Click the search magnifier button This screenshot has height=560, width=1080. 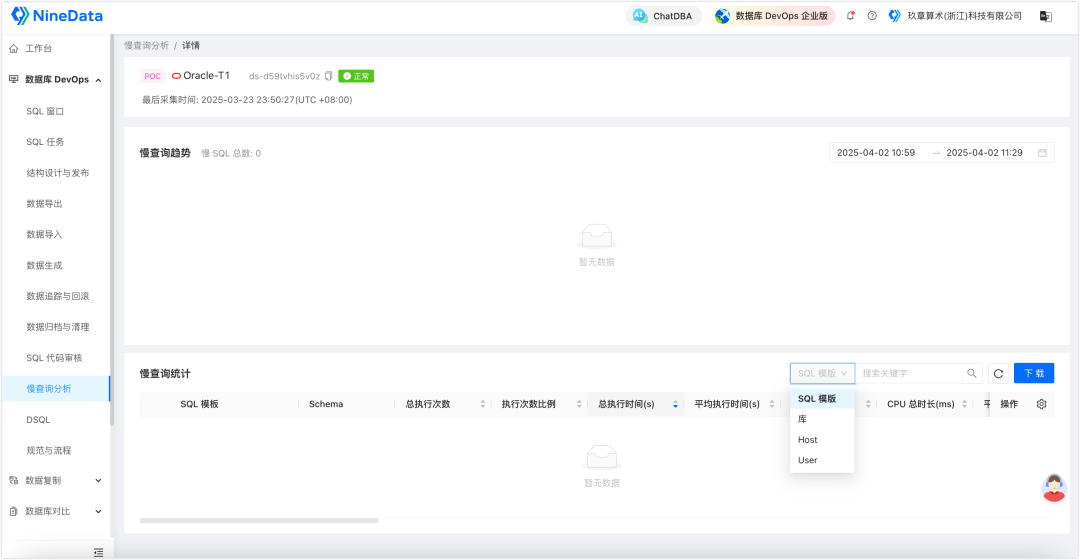(972, 373)
